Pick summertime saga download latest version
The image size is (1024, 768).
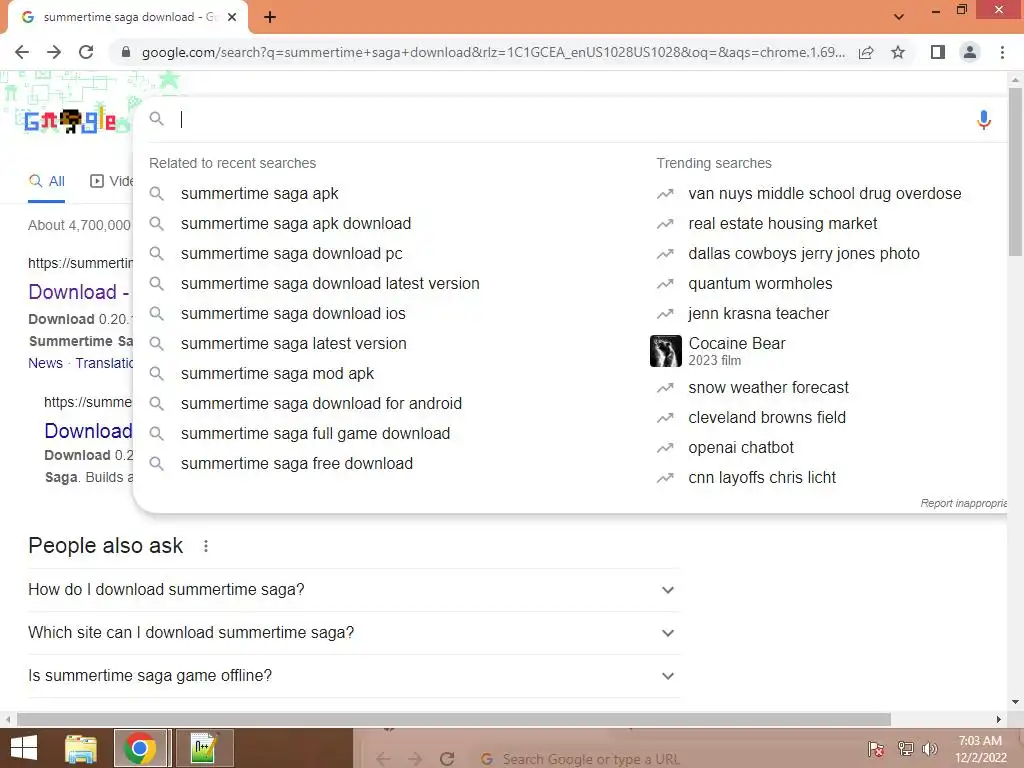pyautogui.click(x=330, y=284)
